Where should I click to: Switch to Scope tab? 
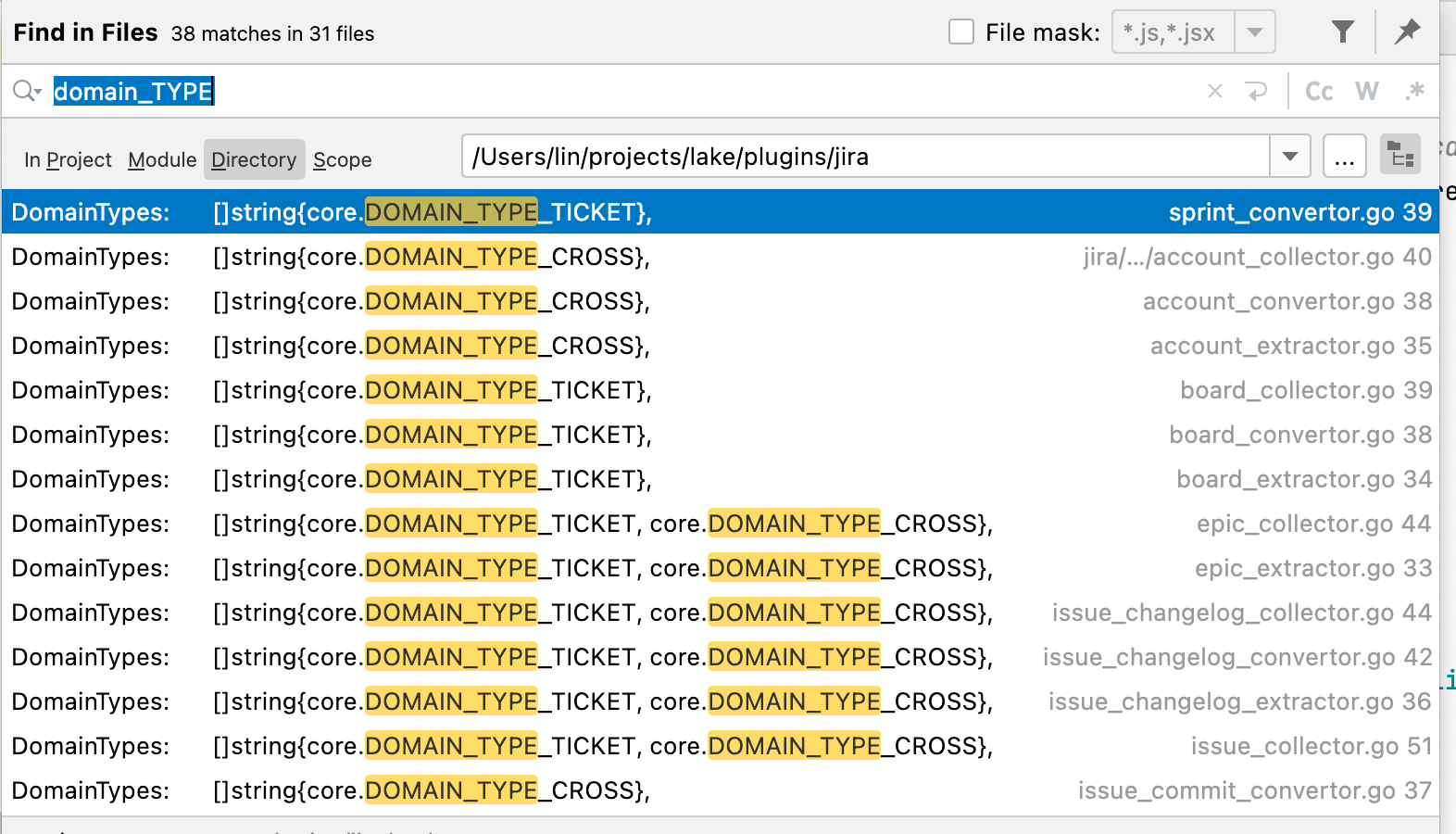(342, 159)
